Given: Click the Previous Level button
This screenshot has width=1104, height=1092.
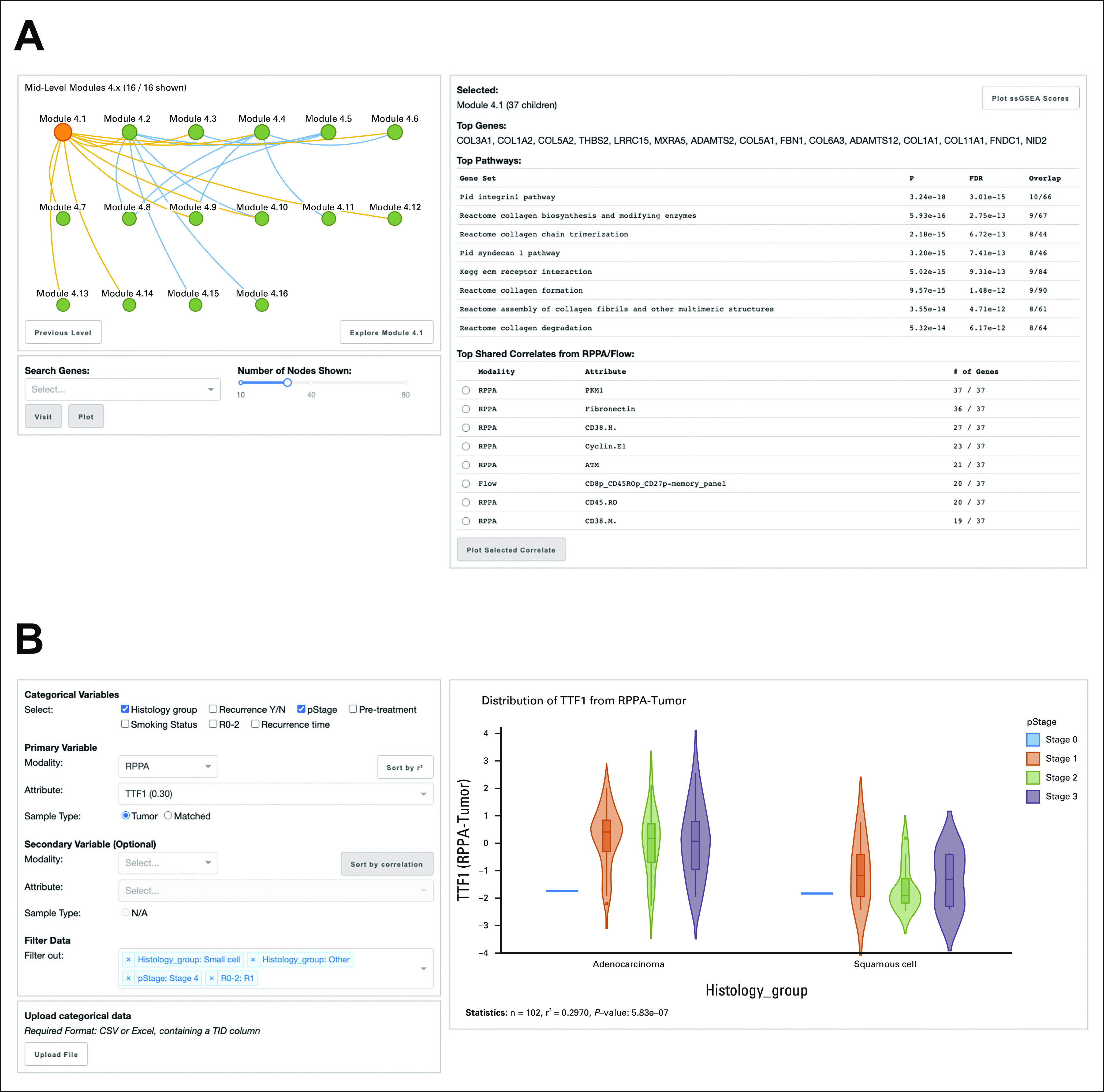Looking at the screenshot, I should pos(64,333).
